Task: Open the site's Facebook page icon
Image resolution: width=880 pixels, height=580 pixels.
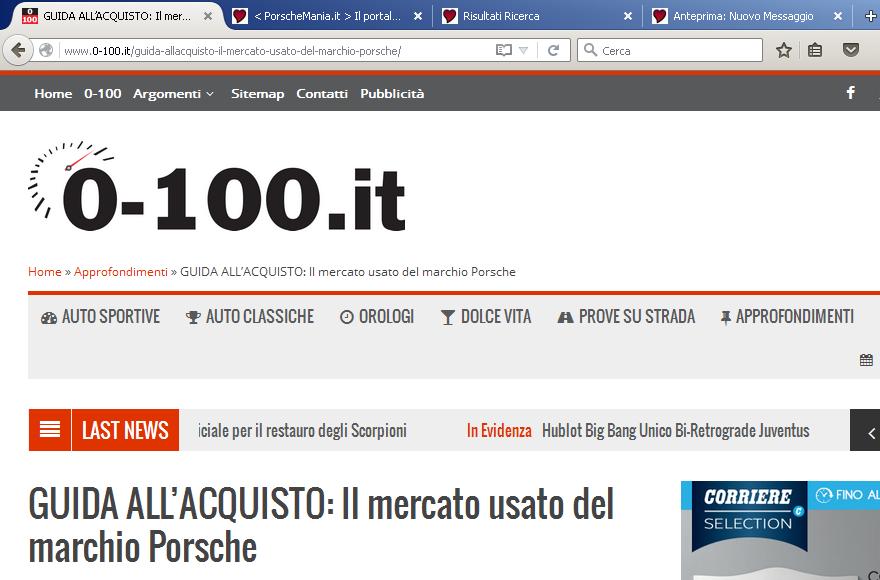Action: click(851, 93)
